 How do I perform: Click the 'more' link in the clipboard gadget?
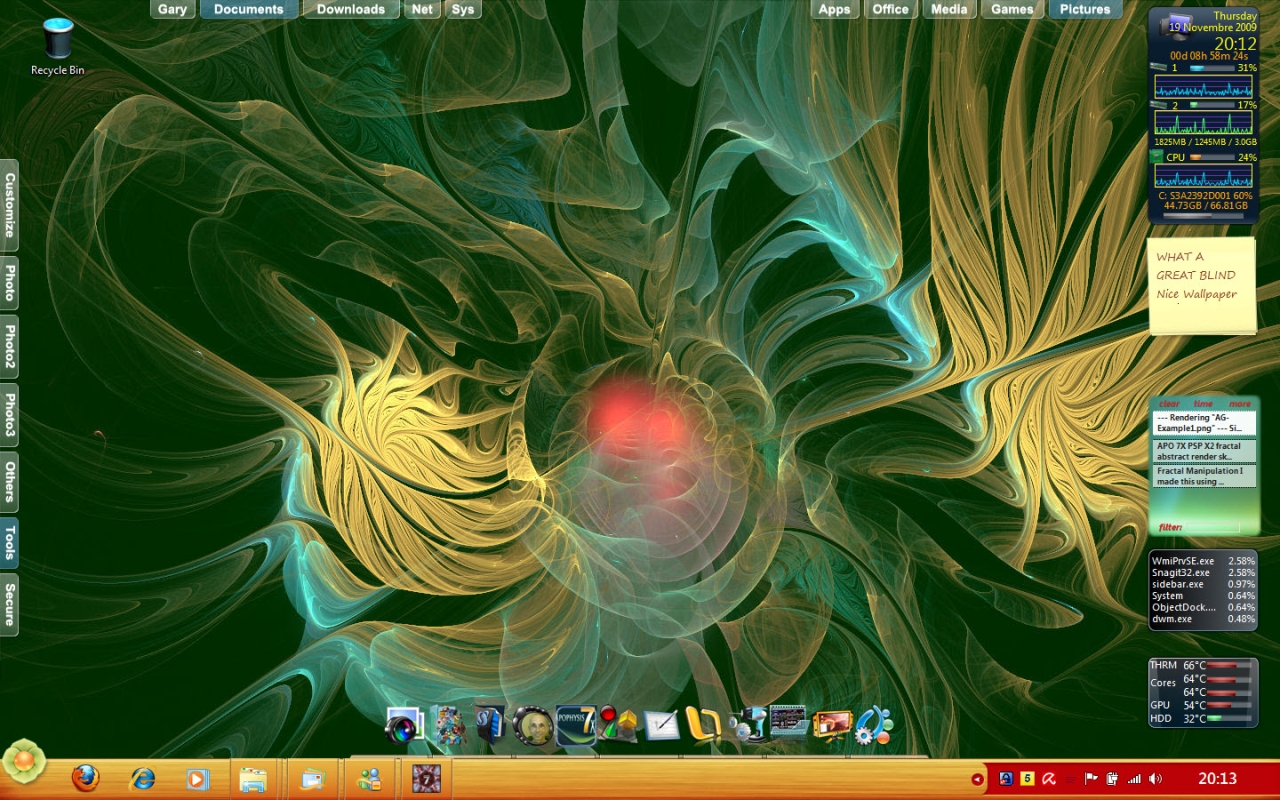click(x=1240, y=404)
